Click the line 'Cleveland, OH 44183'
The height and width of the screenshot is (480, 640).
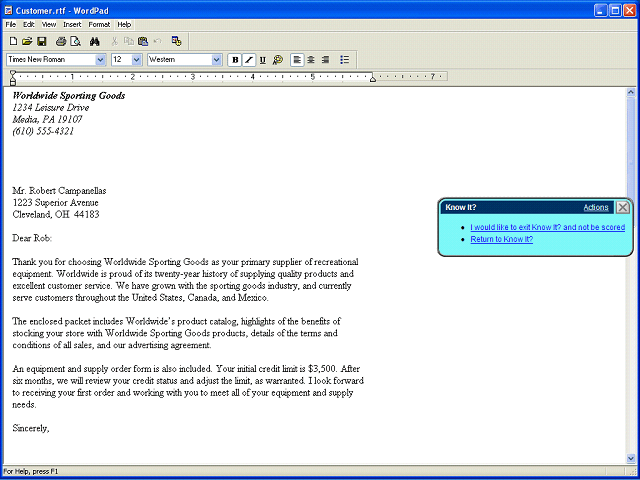coord(56,215)
